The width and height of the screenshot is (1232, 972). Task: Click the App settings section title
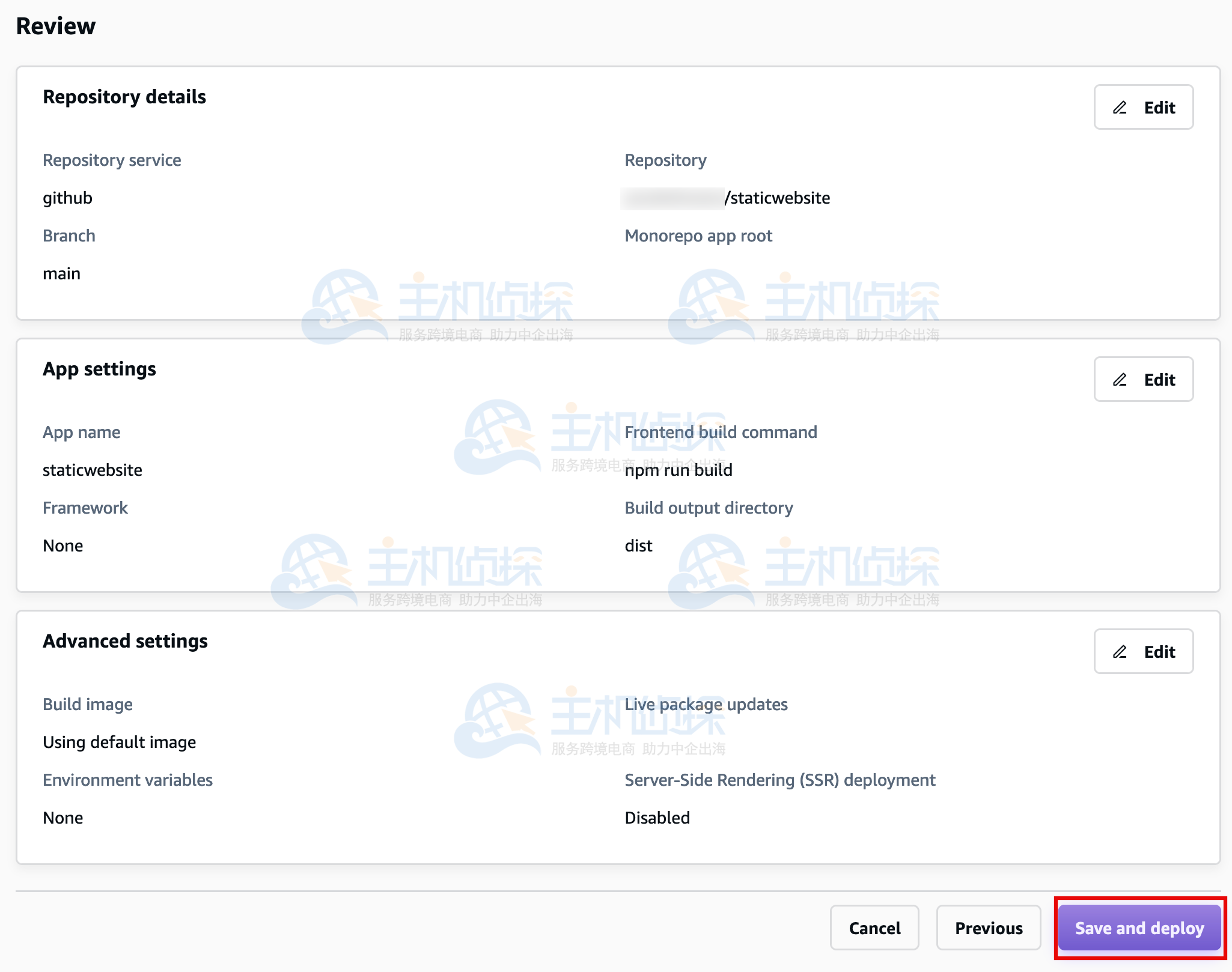pos(99,369)
